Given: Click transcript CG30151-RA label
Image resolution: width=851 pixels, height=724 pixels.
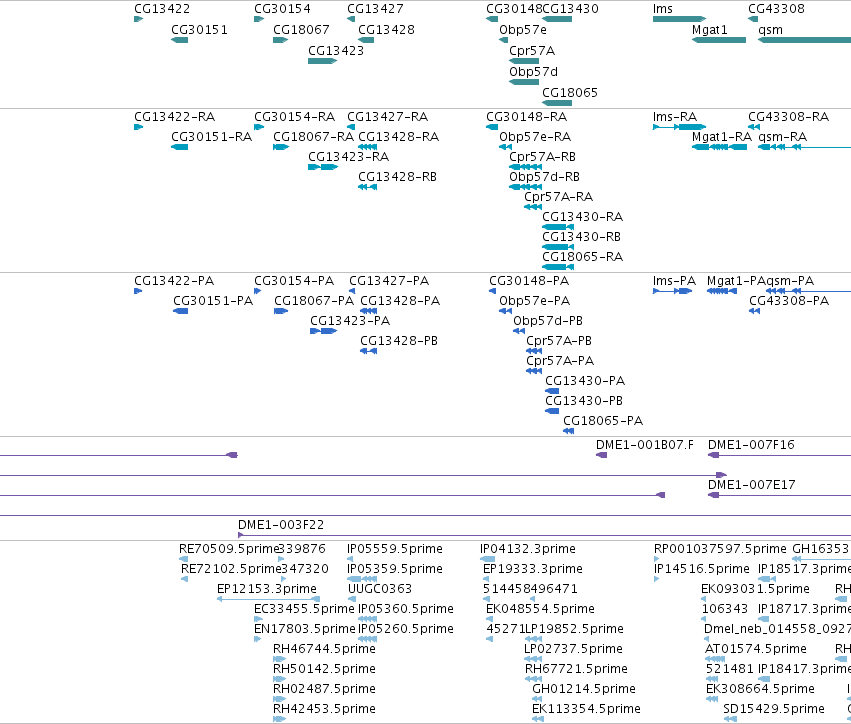Looking at the screenshot, I should [x=212, y=137].
